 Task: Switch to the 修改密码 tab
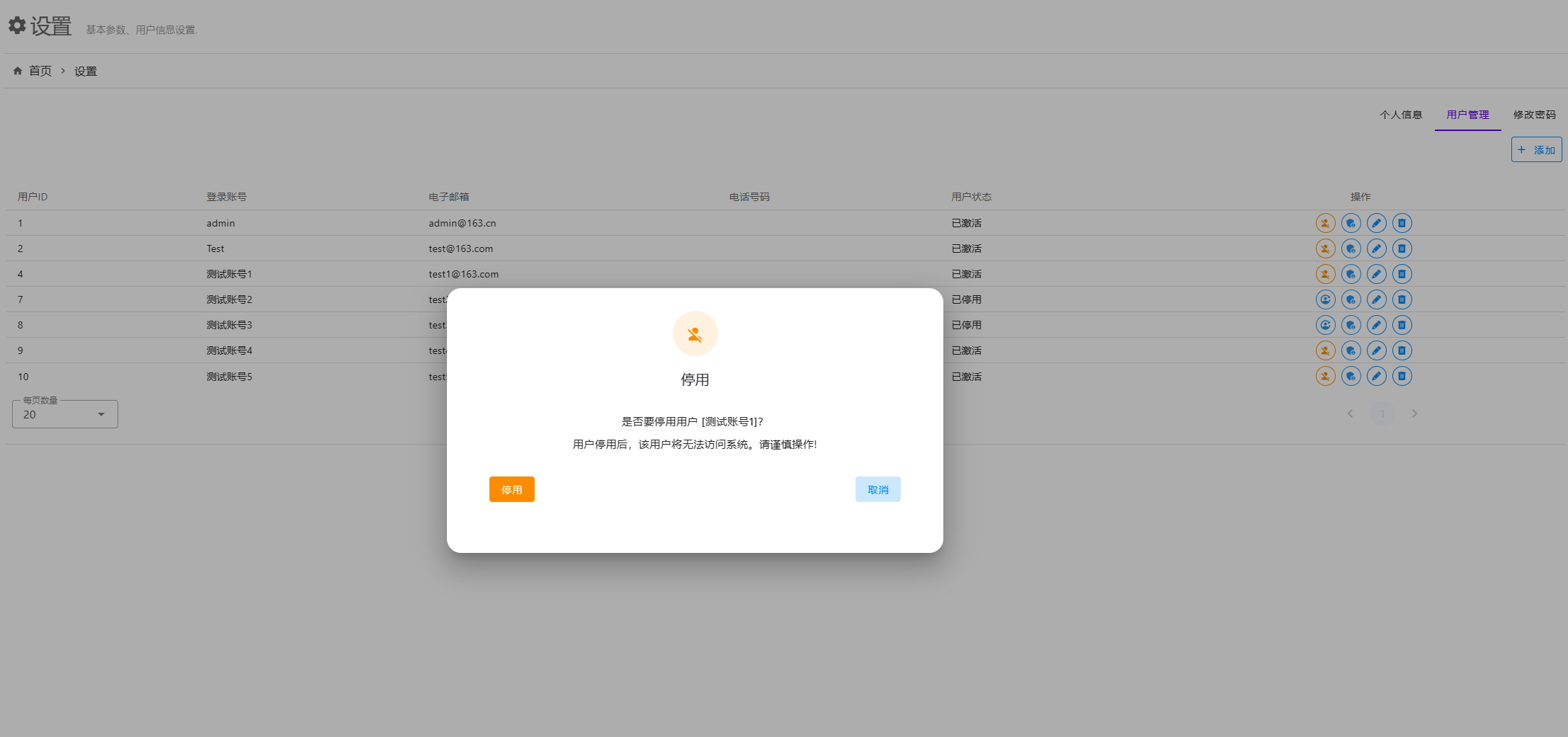[x=1534, y=115]
